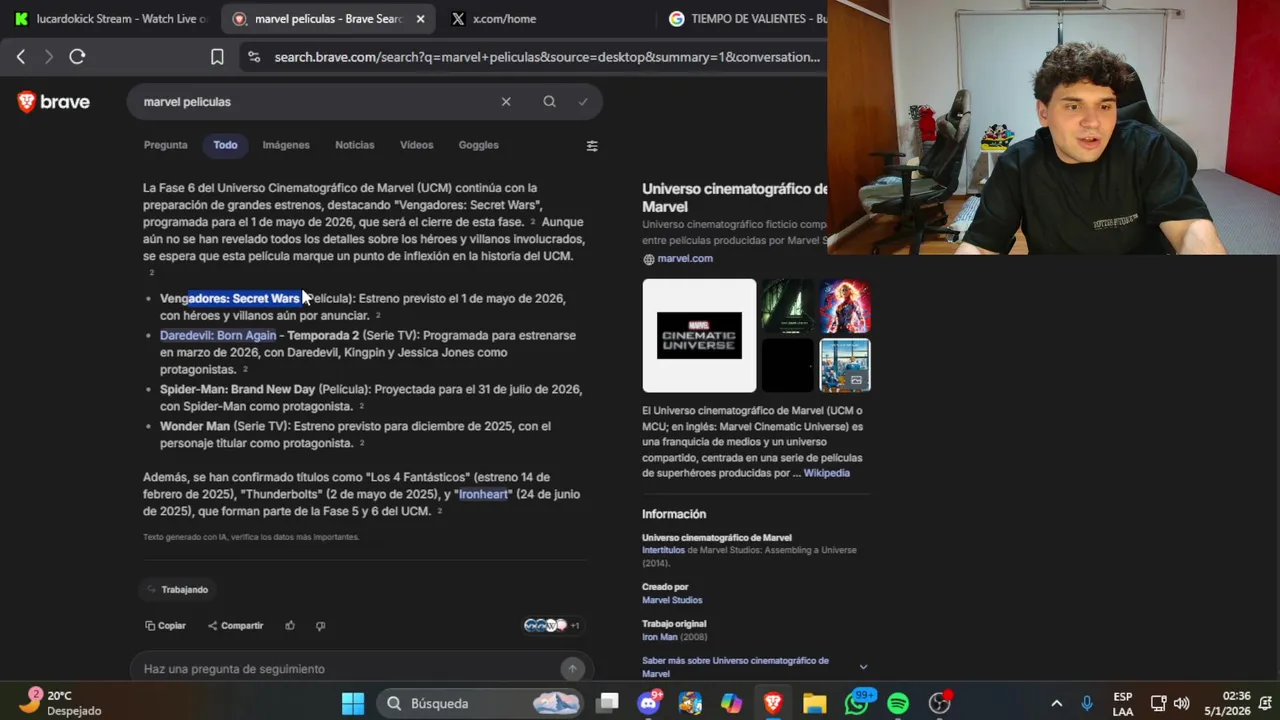The height and width of the screenshot is (720, 1280).
Task: Go back to the previous page
Action: (x=21, y=57)
